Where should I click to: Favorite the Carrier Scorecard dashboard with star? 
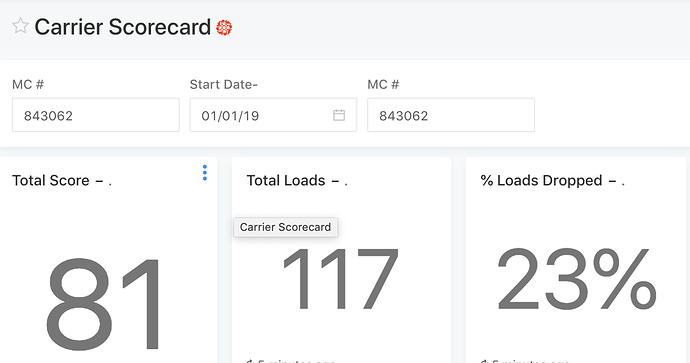coord(20,26)
